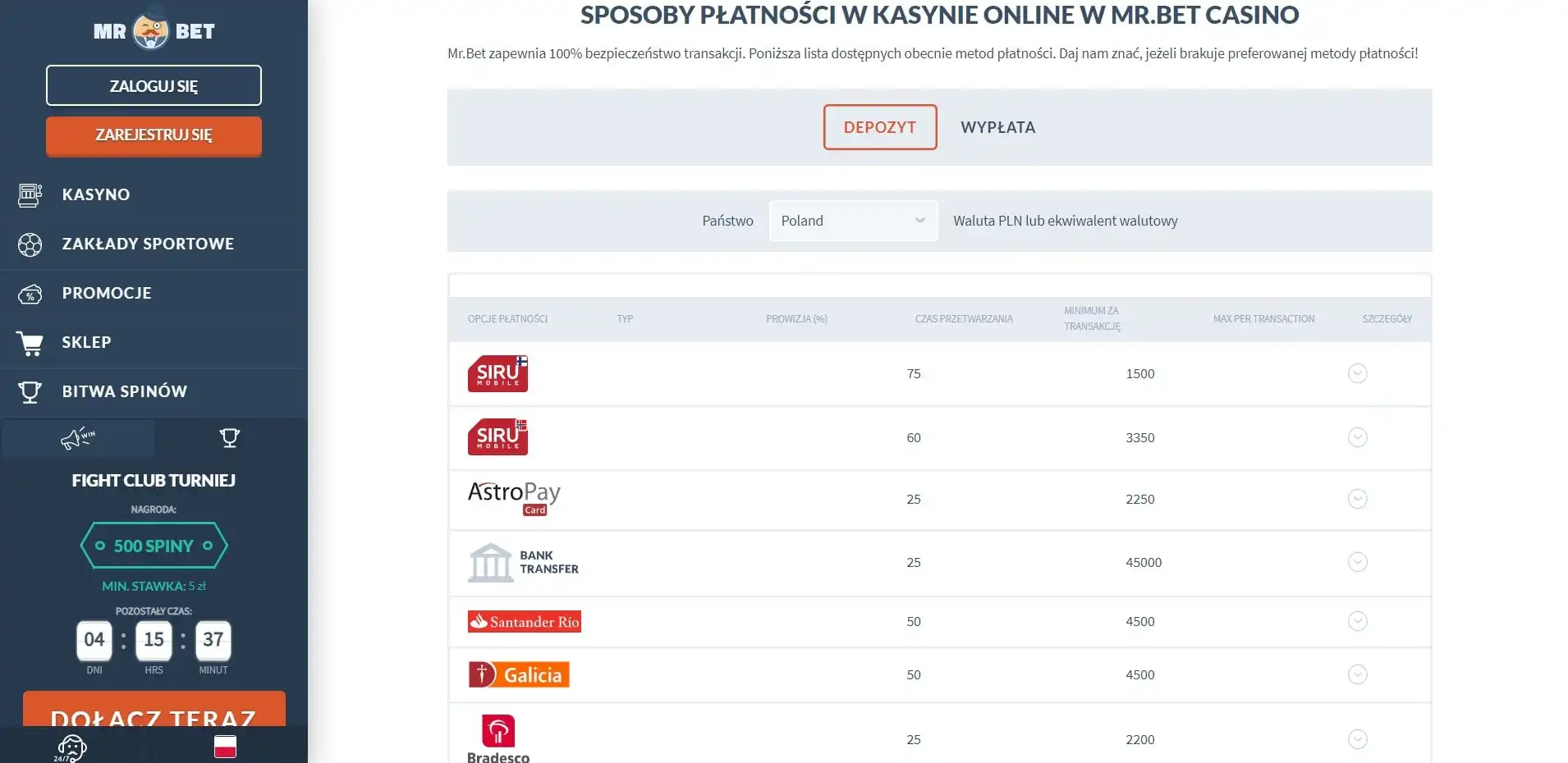Expand details for AstroPay Card row
This screenshot has height=763, width=1568.
1357,499
